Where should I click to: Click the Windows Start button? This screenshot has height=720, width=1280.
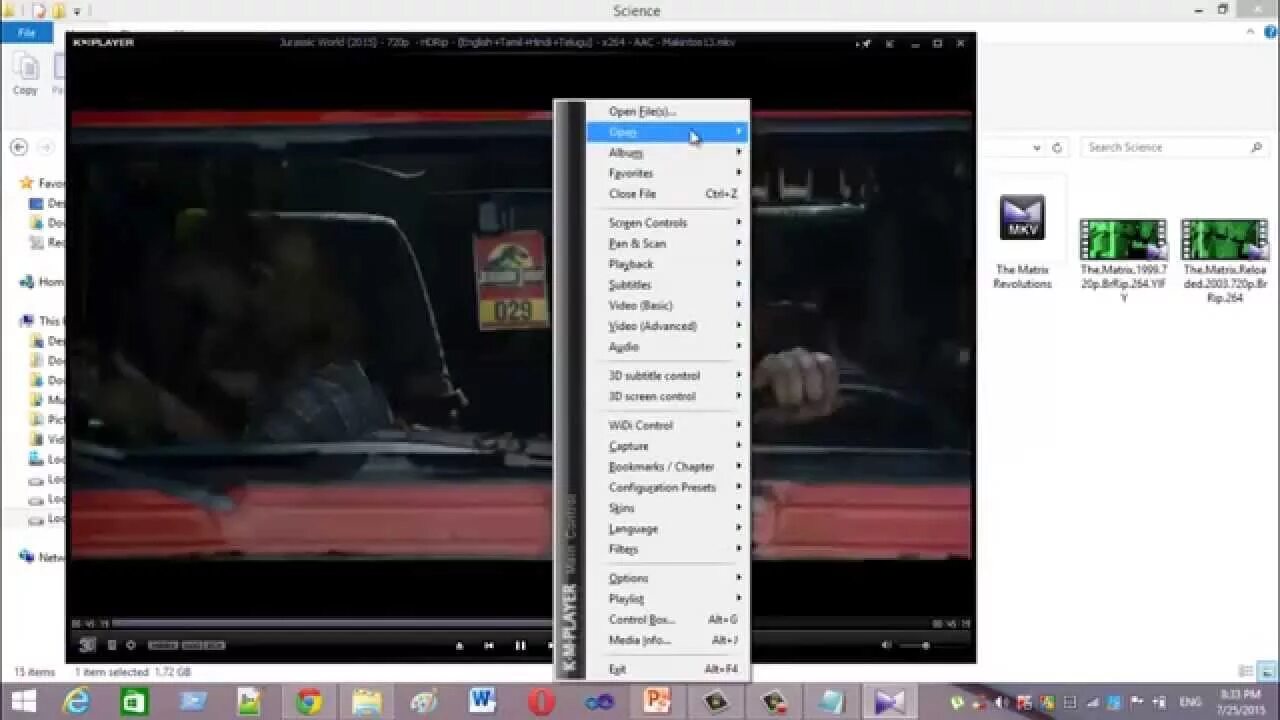pos(24,701)
